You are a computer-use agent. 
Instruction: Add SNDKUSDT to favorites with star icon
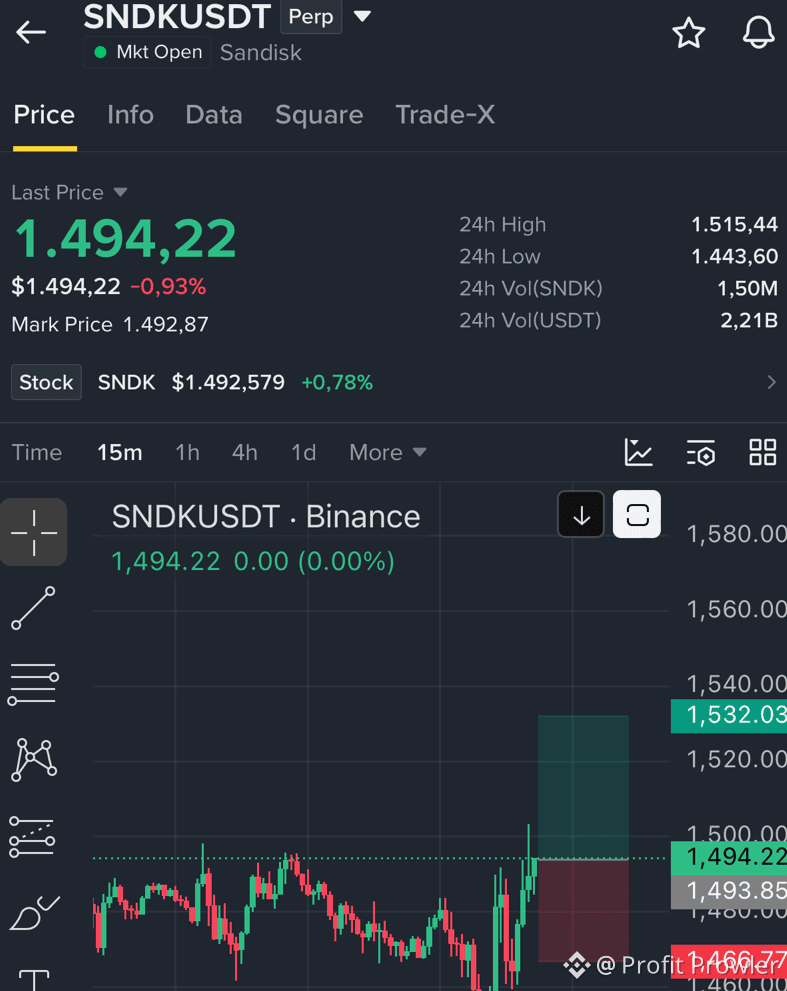click(688, 33)
